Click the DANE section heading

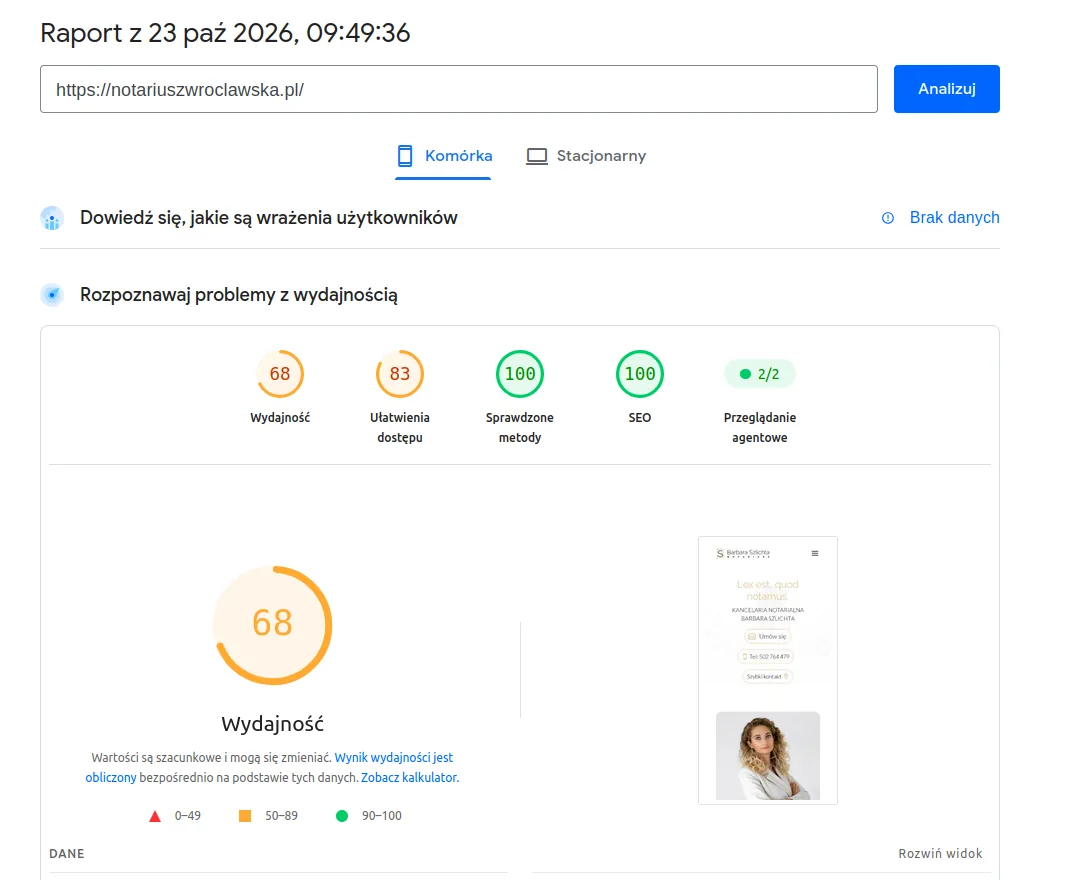(x=67, y=854)
